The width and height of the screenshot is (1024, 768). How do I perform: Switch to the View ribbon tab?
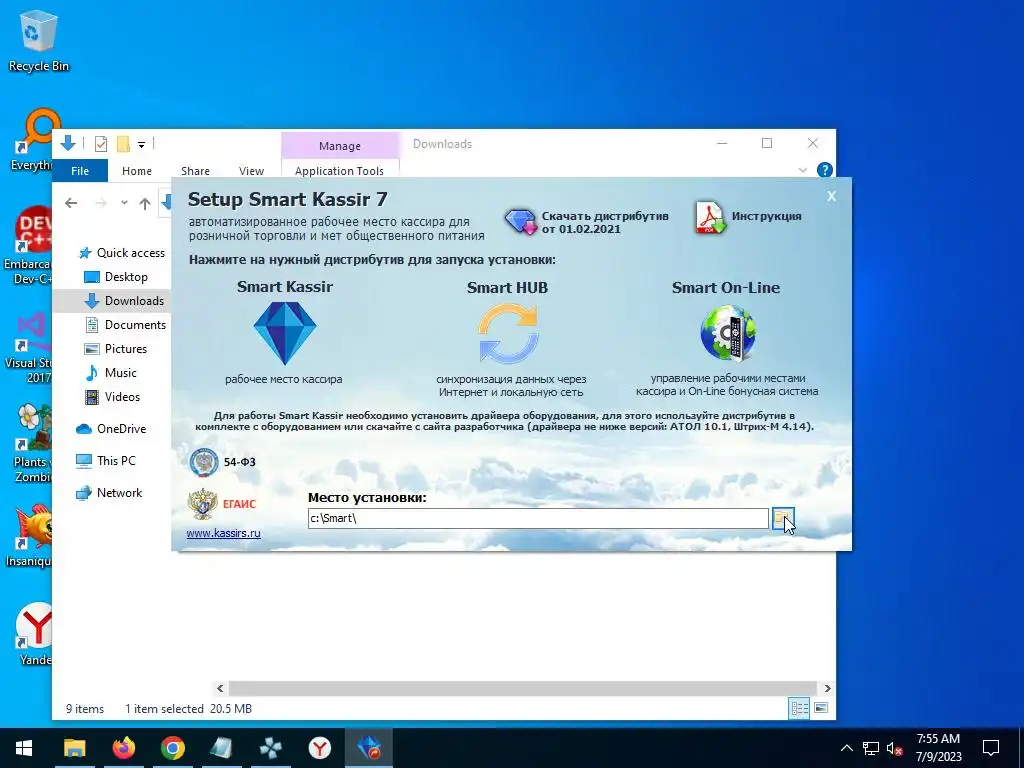coord(251,170)
